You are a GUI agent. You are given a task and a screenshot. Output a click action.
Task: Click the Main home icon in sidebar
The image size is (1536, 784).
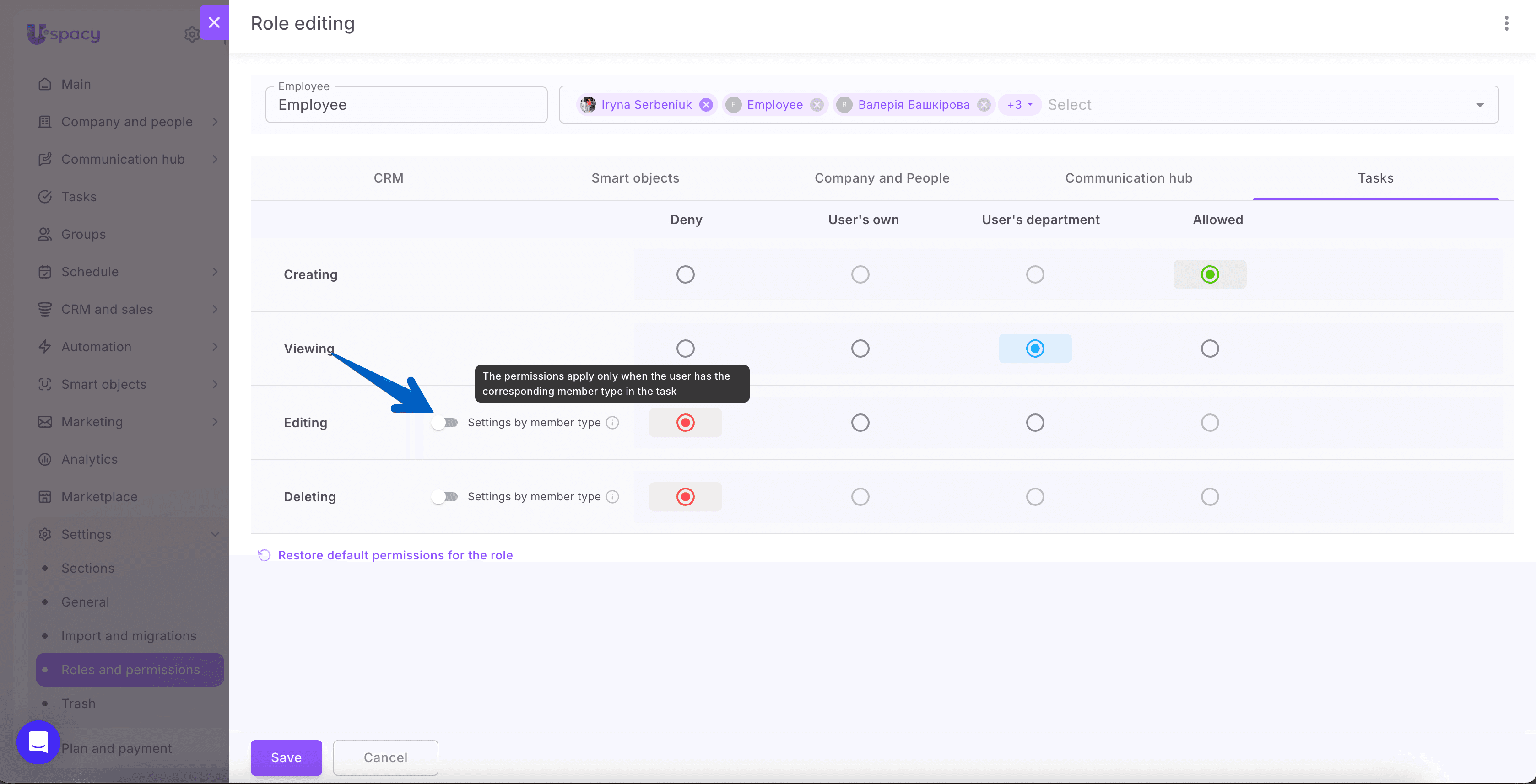coord(45,84)
